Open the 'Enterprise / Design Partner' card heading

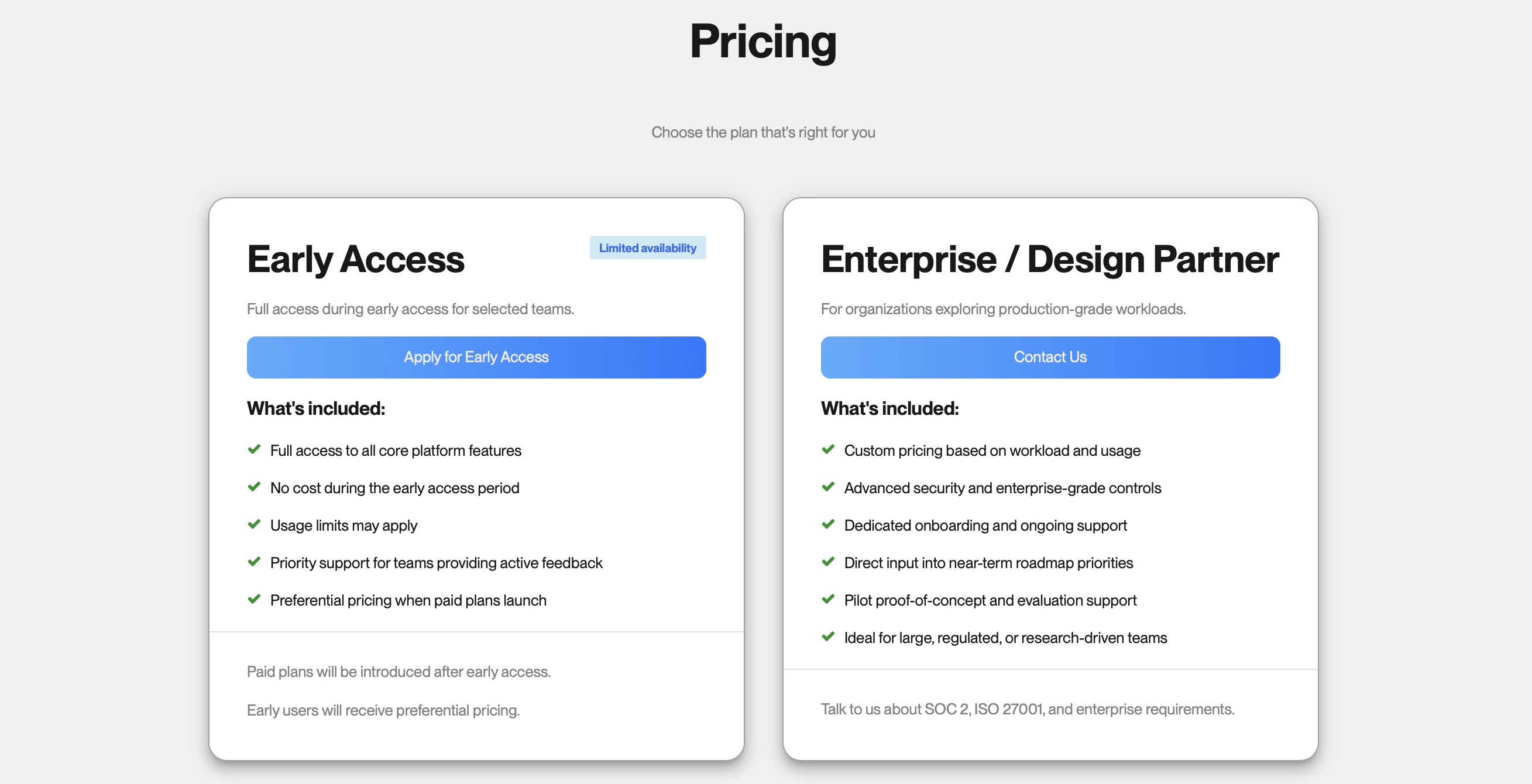1050,259
